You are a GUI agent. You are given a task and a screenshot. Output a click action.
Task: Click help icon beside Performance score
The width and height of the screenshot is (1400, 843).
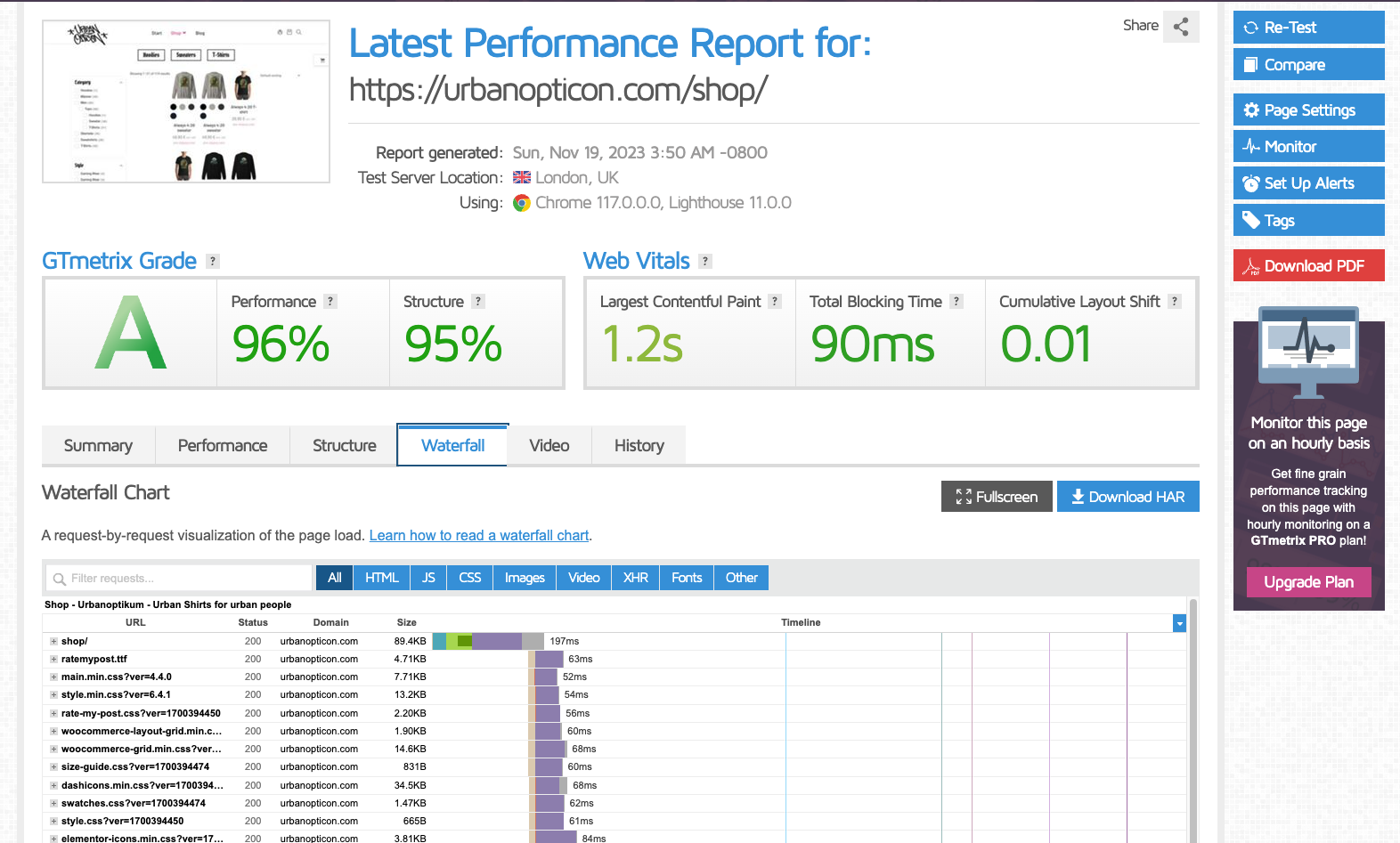point(330,301)
